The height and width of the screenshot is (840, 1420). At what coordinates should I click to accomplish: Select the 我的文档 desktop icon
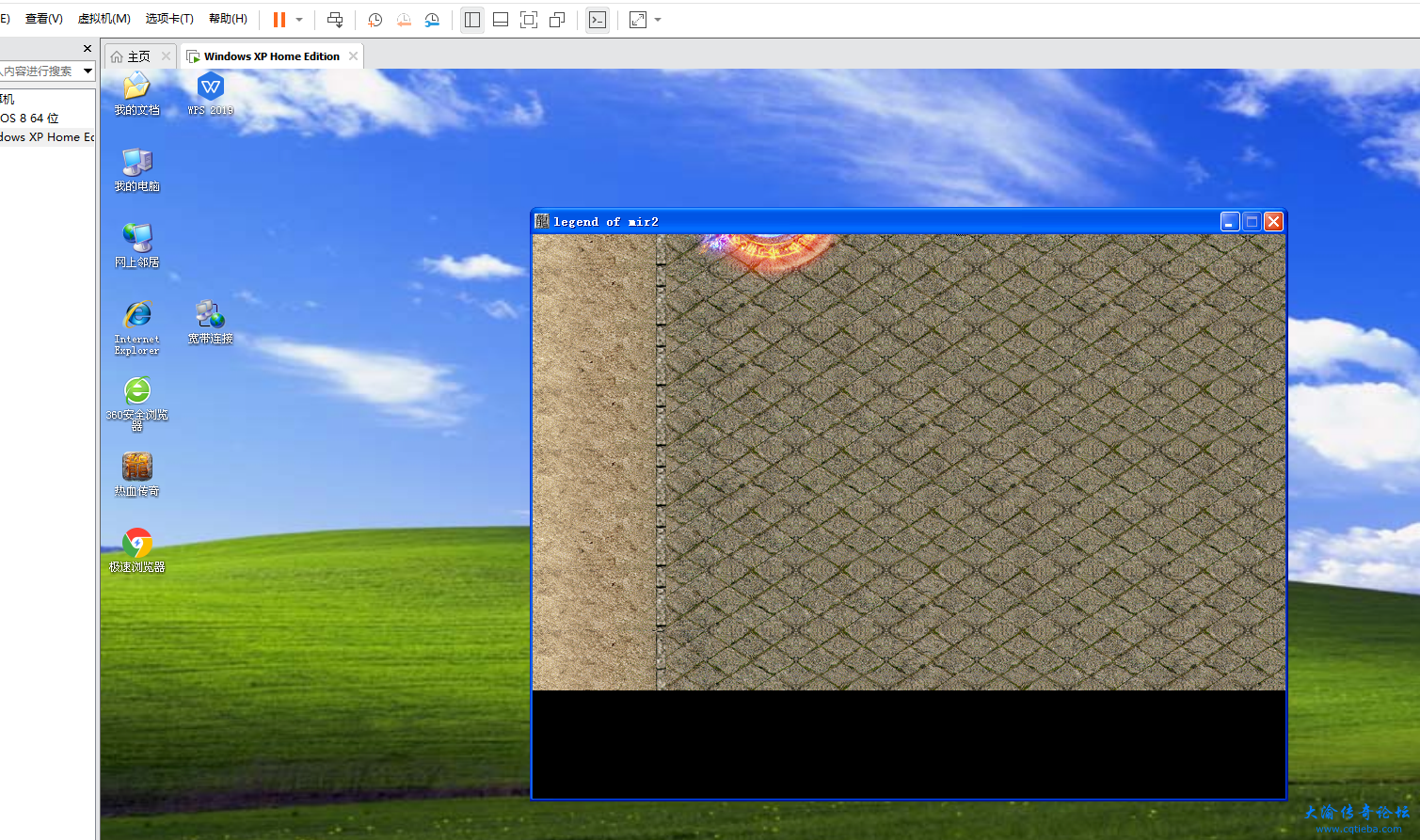click(137, 94)
